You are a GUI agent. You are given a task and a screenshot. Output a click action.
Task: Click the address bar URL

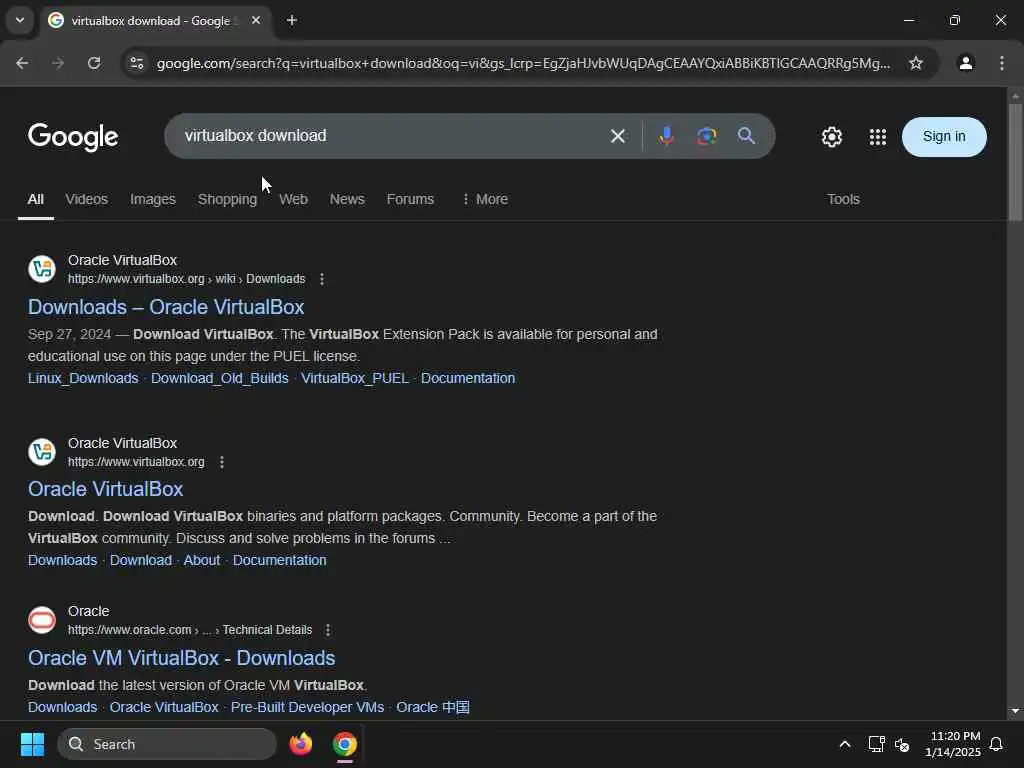point(523,63)
